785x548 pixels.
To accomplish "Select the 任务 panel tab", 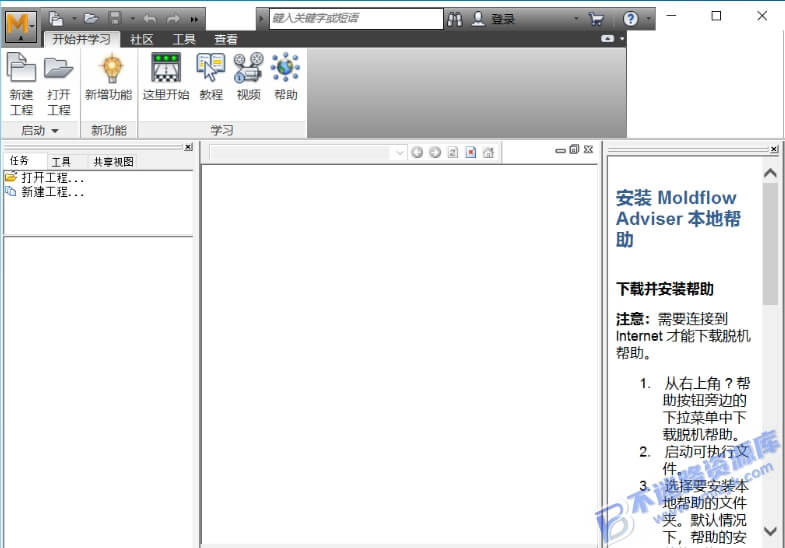I will tap(20, 161).
